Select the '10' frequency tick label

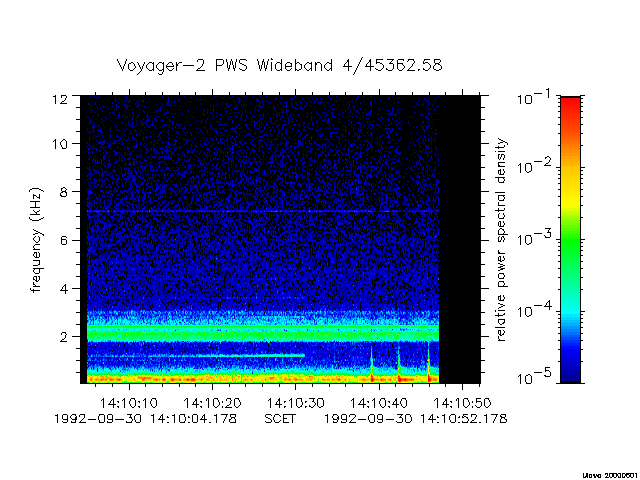point(60,144)
